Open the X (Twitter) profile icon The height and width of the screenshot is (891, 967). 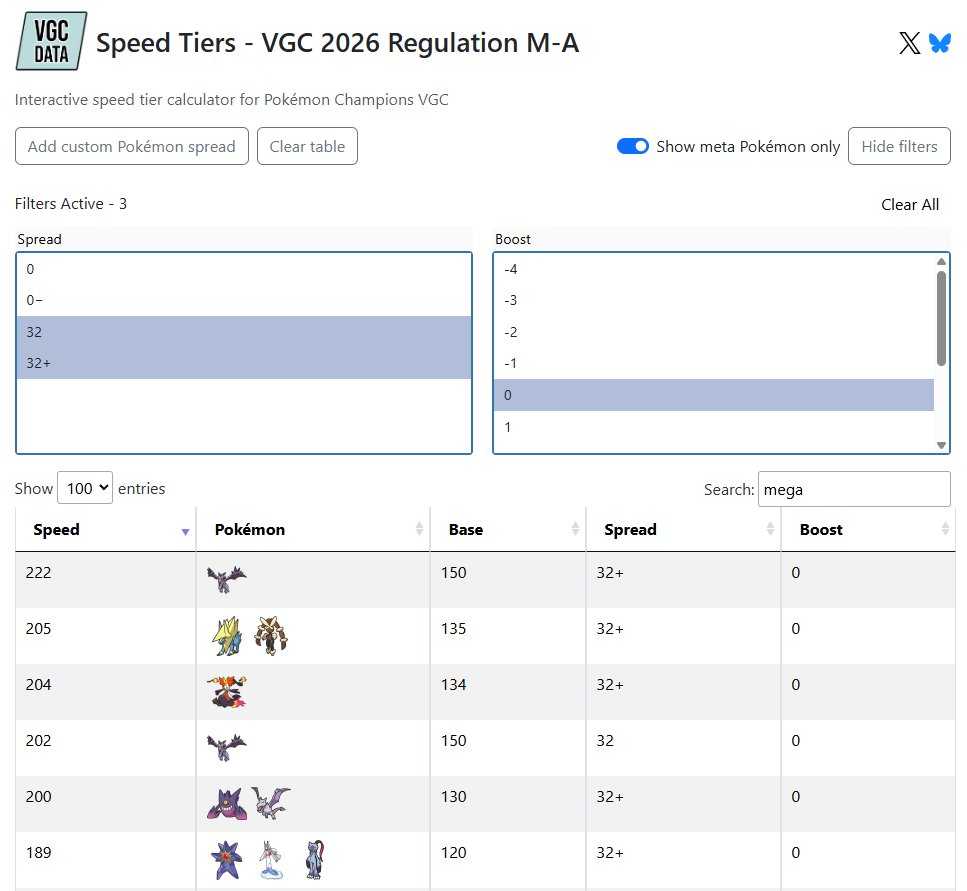(909, 43)
